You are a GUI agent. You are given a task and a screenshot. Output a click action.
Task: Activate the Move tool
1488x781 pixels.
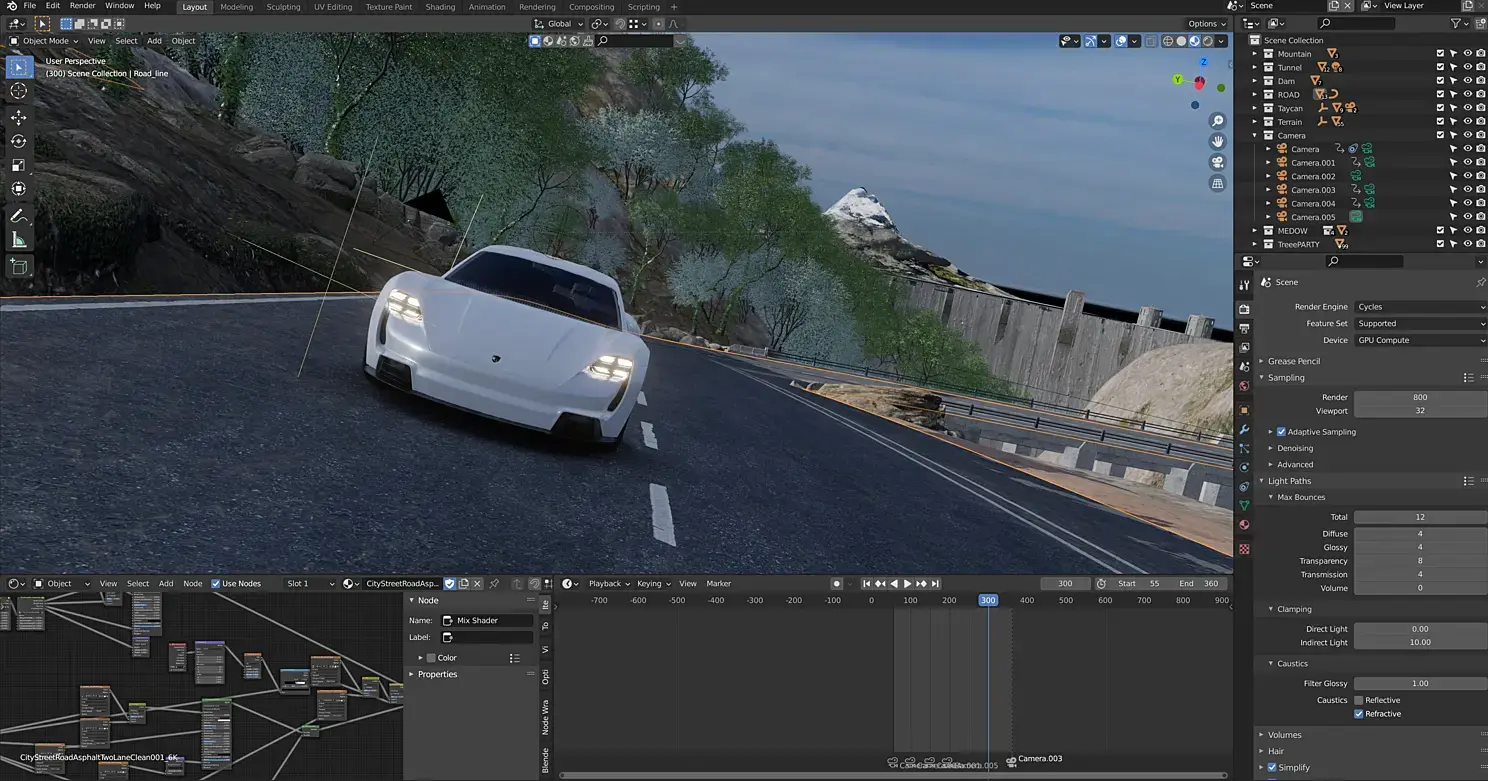(x=18, y=117)
